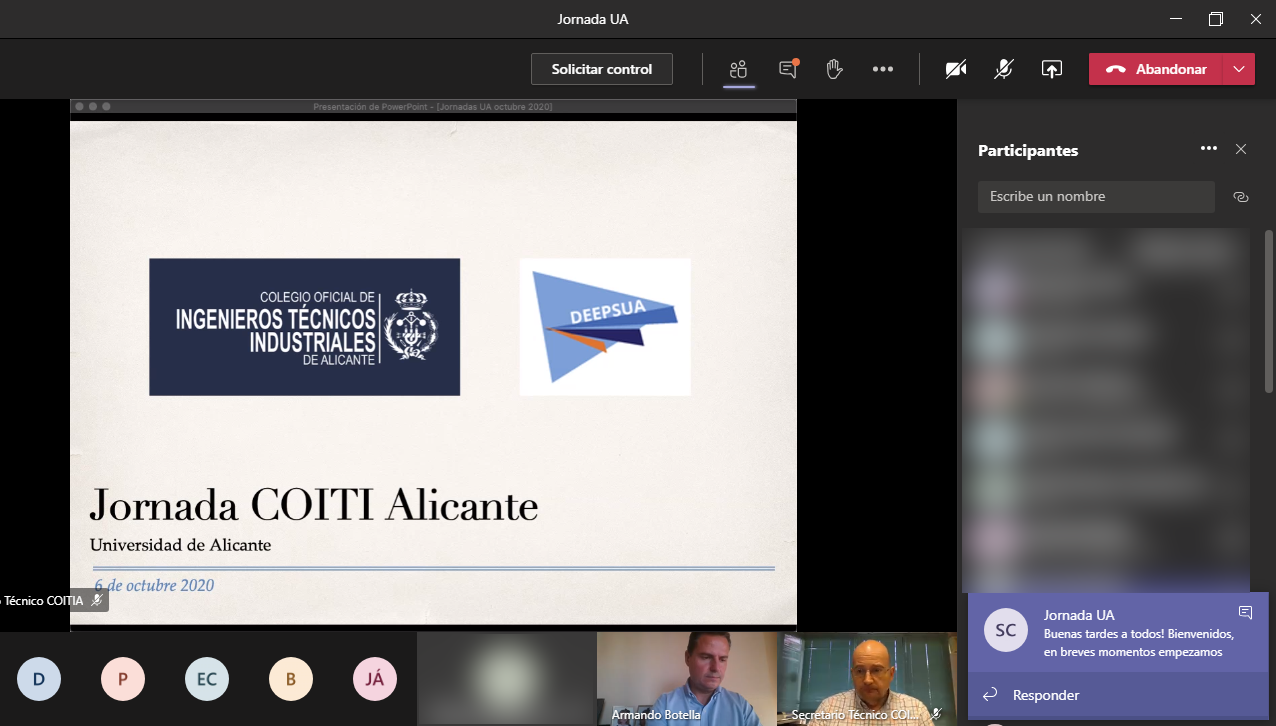Click the Jornada COITI Alicante slide title
This screenshot has width=1276, height=726.
314,506
